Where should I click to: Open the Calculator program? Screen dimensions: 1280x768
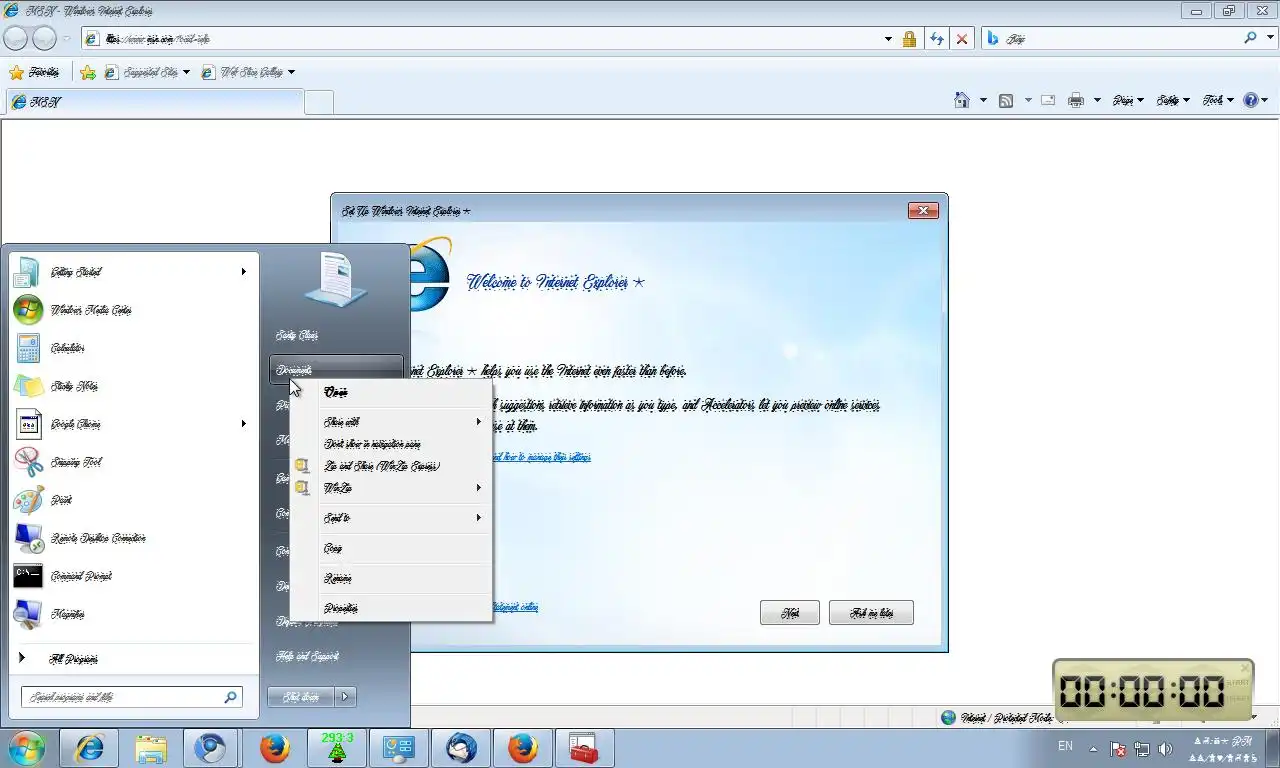[130, 348]
